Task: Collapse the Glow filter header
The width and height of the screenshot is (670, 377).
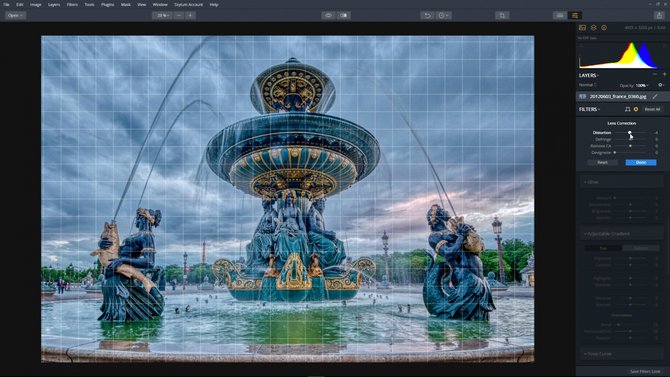Action: point(621,182)
